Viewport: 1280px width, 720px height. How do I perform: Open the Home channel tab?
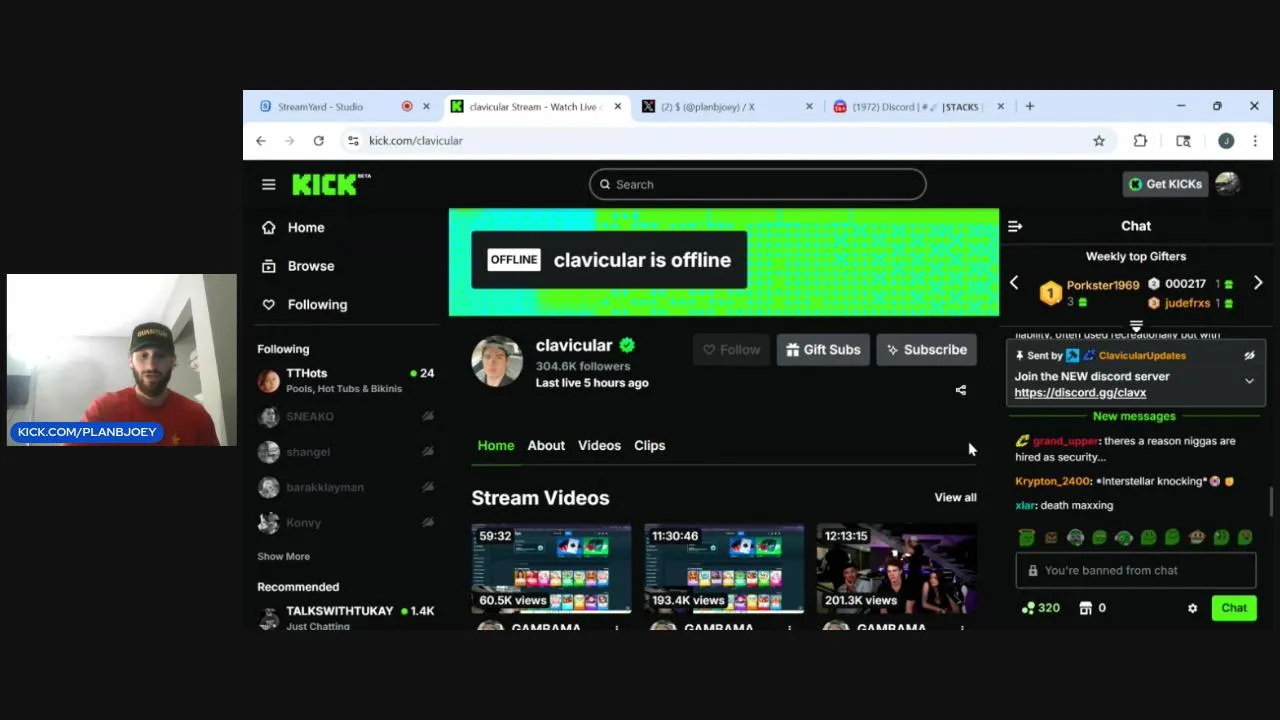tap(496, 446)
